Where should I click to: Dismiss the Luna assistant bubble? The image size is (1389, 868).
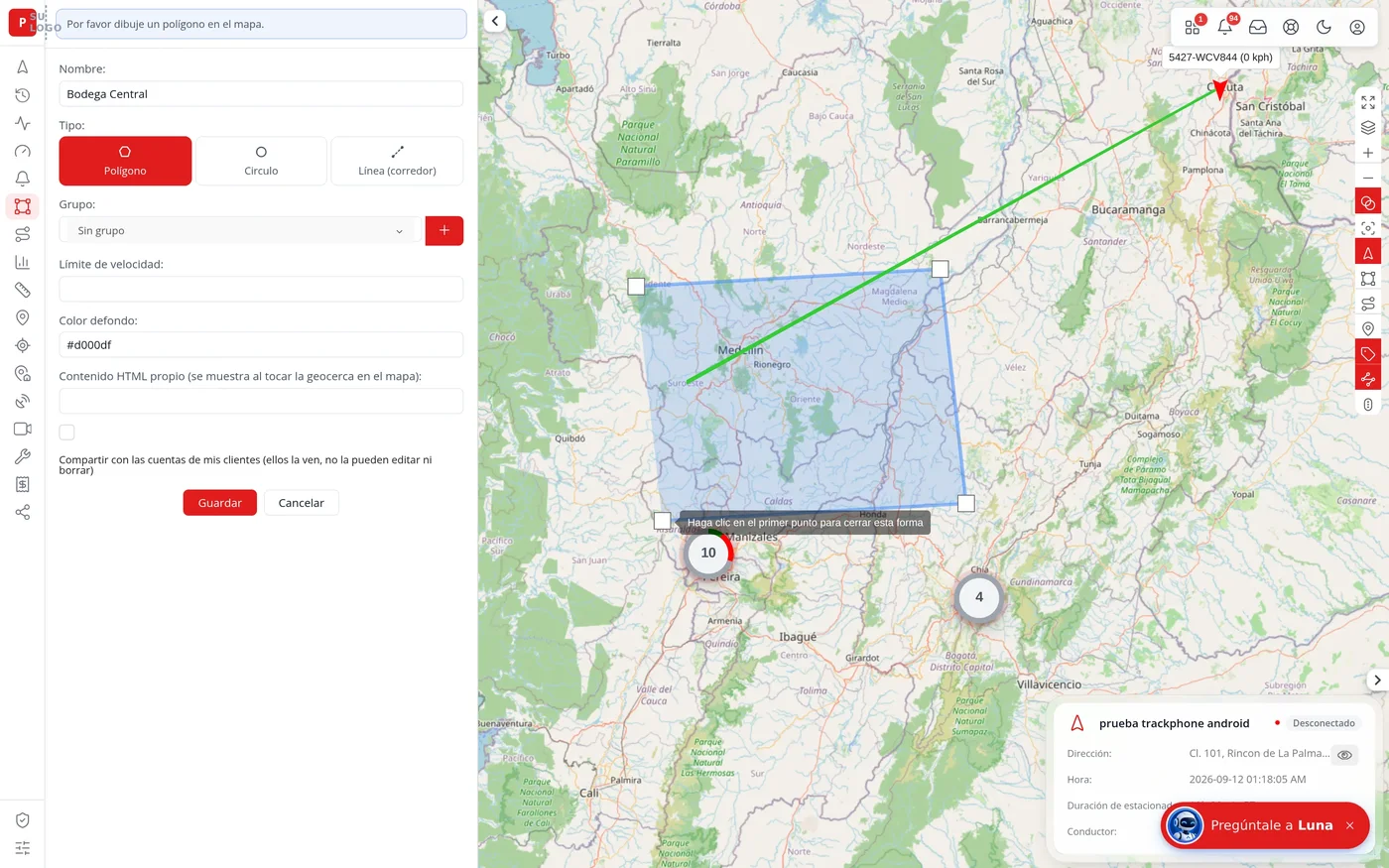point(1349,825)
